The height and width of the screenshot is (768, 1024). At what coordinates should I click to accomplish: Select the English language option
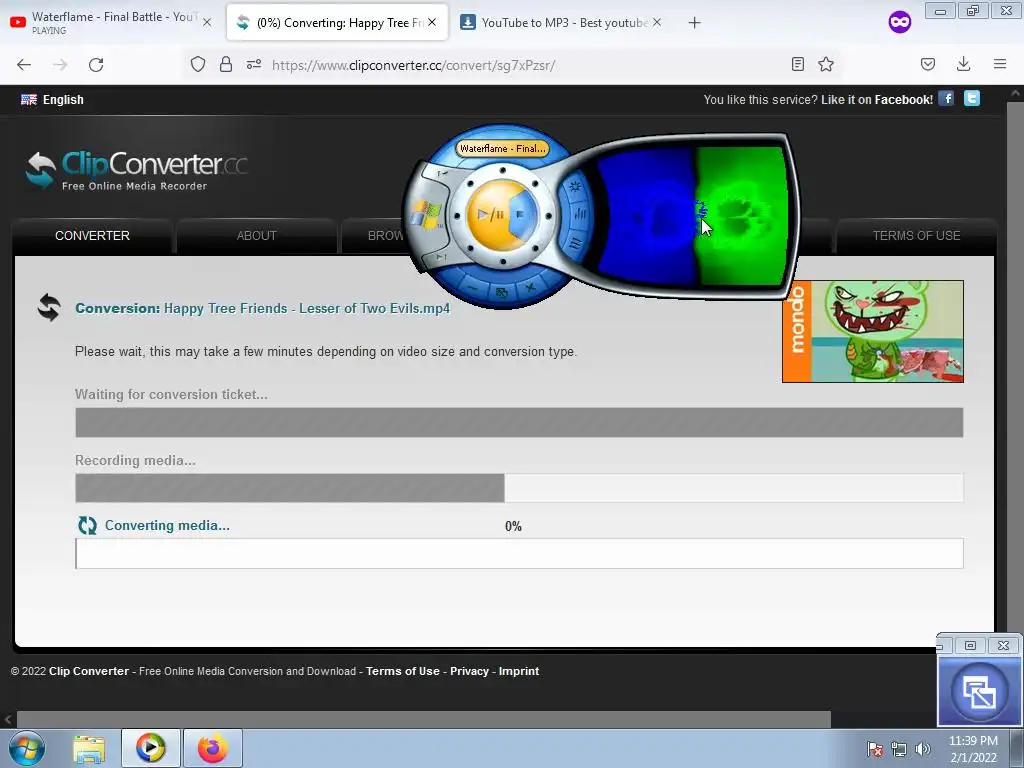click(x=52, y=99)
